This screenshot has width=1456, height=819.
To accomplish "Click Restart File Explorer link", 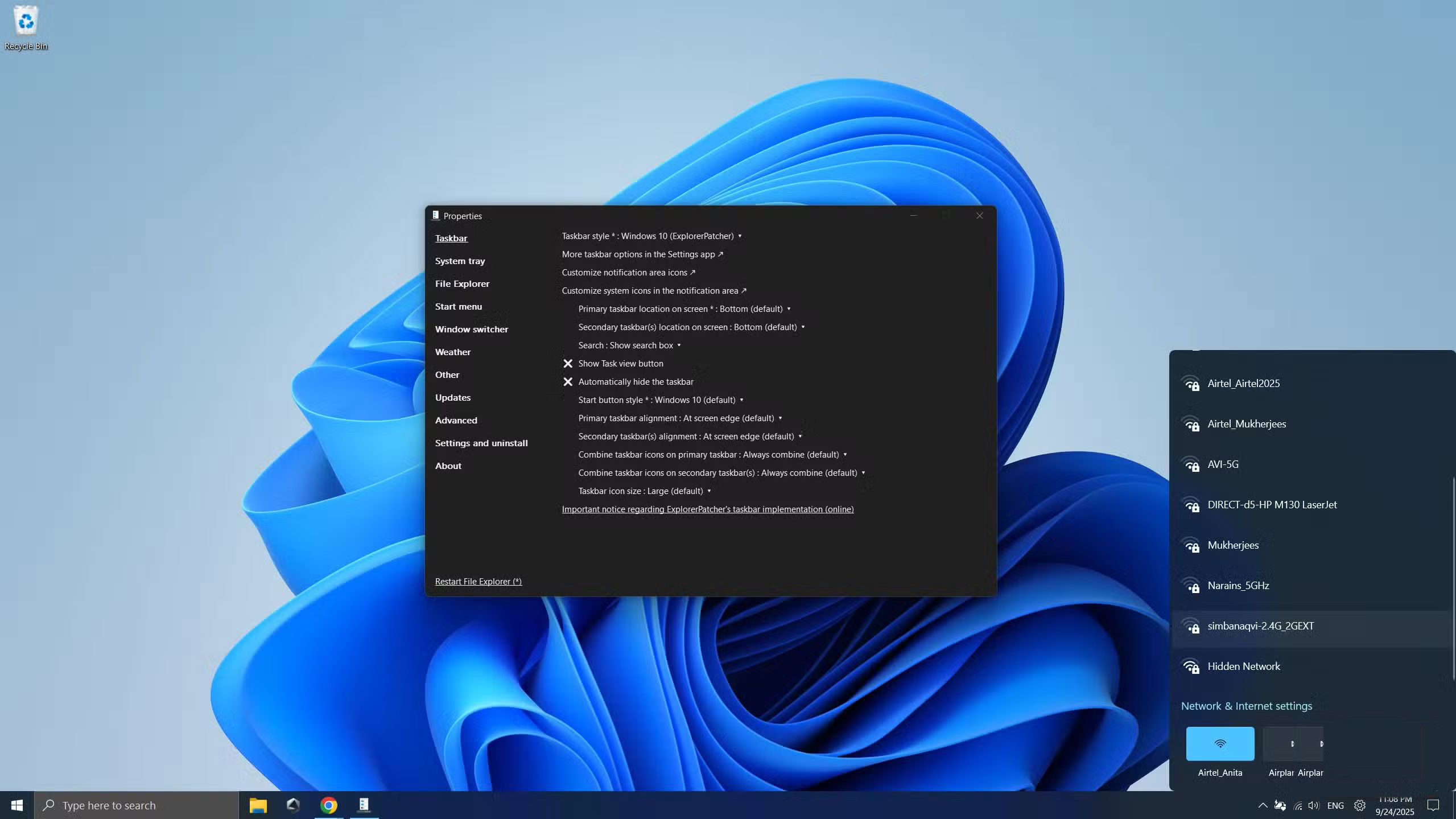I will 478,581.
